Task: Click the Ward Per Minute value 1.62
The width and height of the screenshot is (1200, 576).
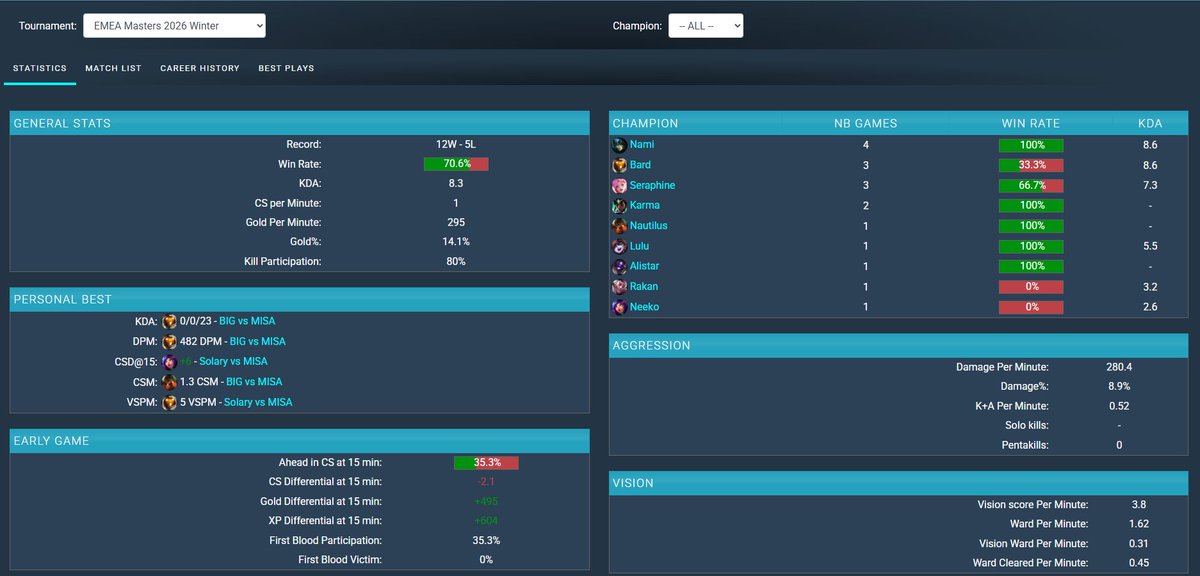Action: (x=1137, y=524)
